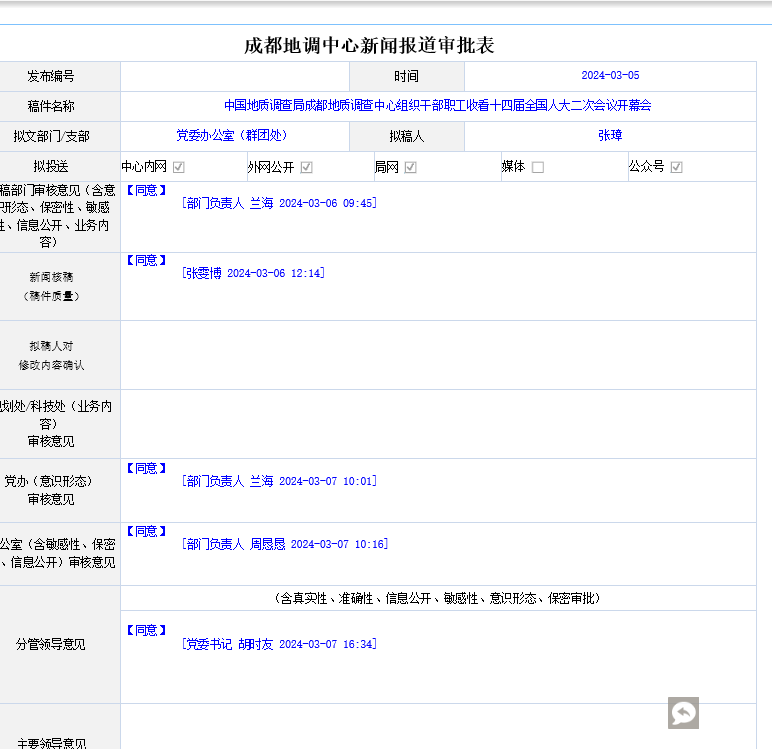Uncheck the 局网 checkbox

pyautogui.click(x=411, y=168)
